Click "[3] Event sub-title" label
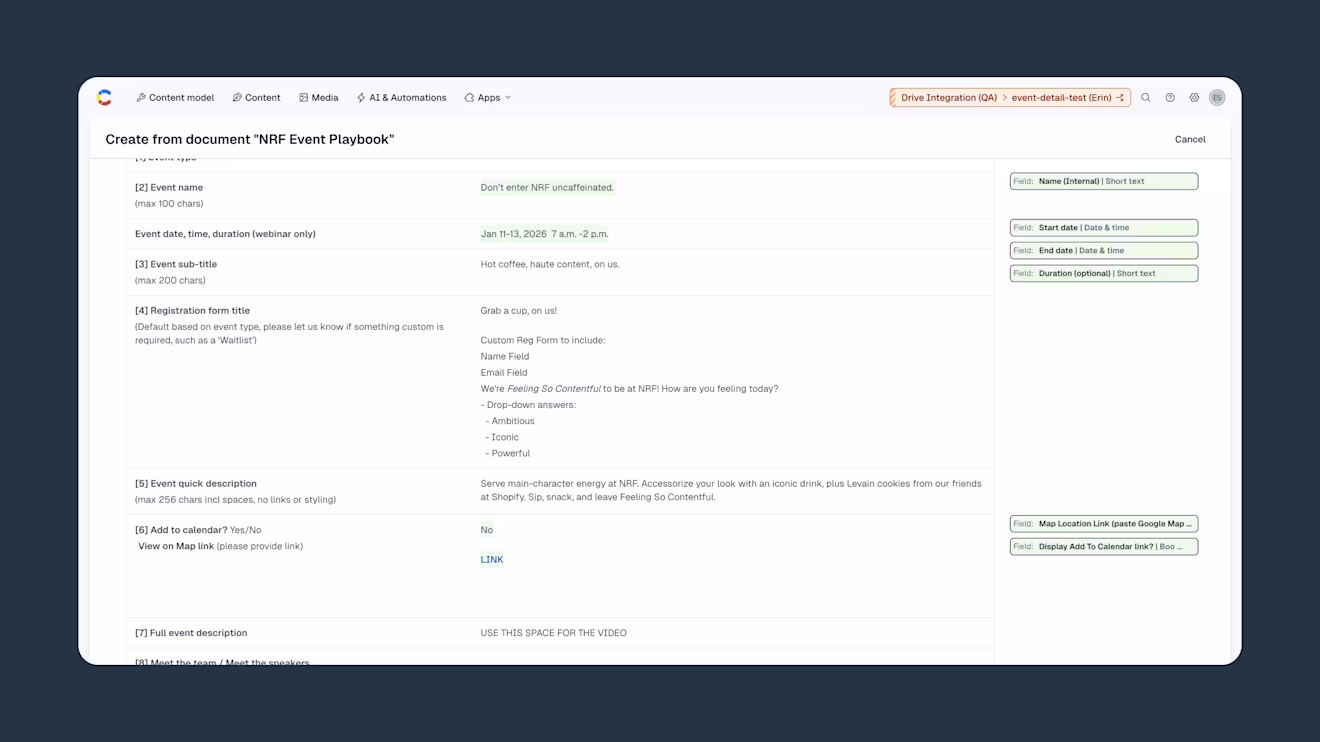 coord(176,264)
